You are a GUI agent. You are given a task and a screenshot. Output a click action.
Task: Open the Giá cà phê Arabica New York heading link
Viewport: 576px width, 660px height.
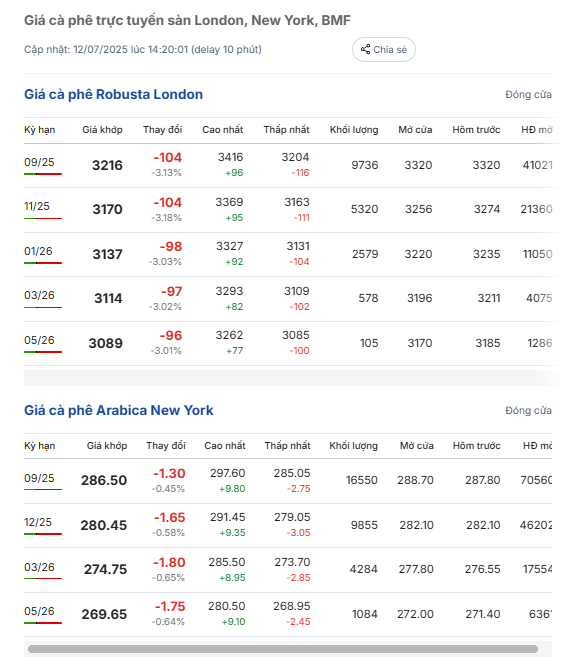tap(119, 410)
